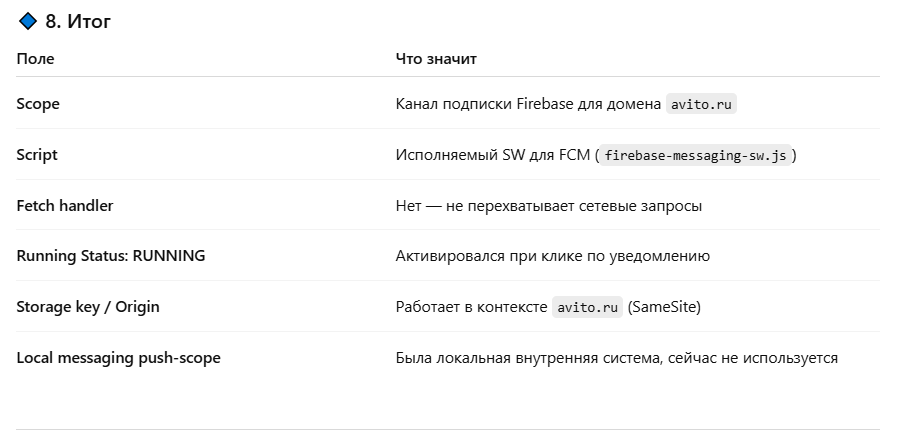Click the "(SameSite)" text
The height and width of the screenshot is (439, 897).
pos(664,307)
